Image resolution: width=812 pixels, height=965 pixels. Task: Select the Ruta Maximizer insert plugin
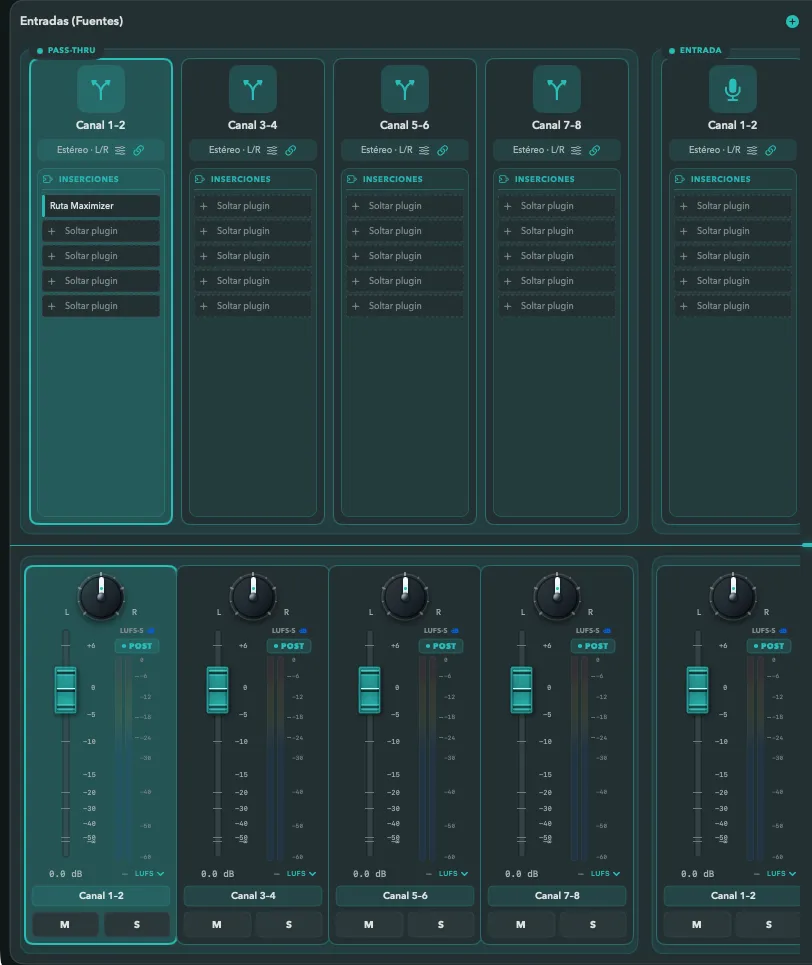tap(101, 206)
